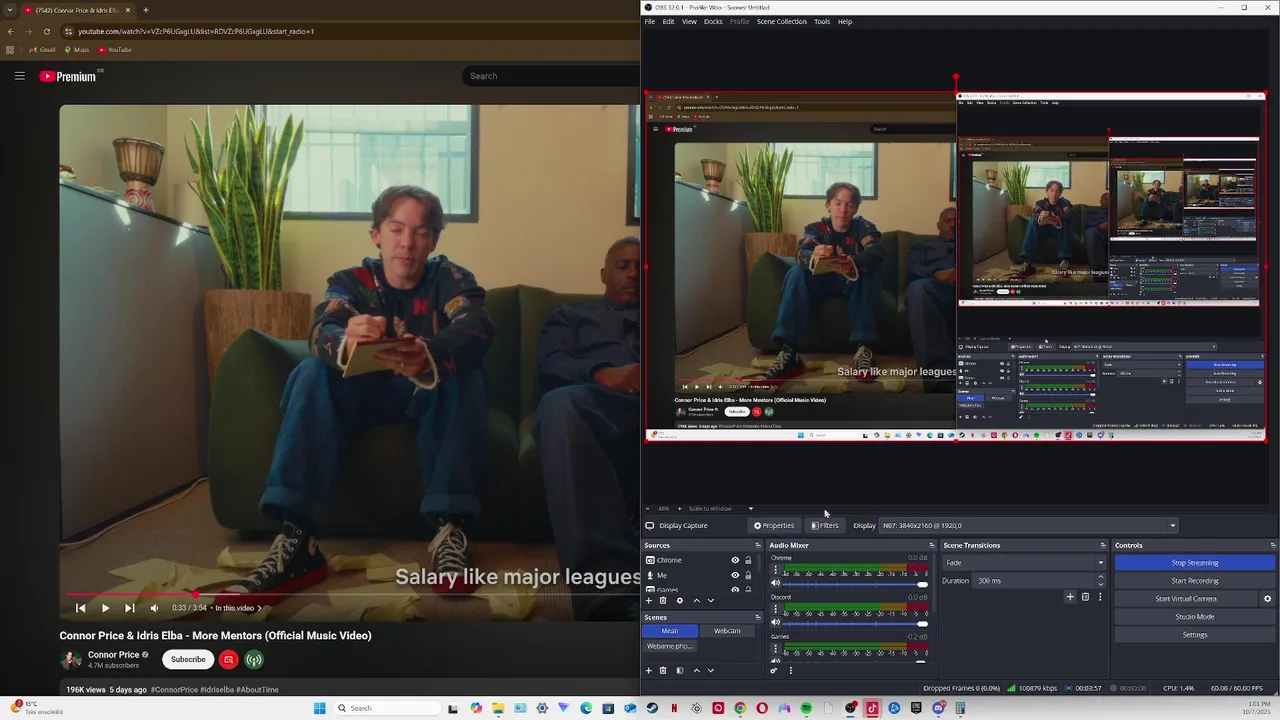Image resolution: width=1280 pixels, height=720 pixels.
Task: Toggle visibility of Chrome source
Action: pyautogui.click(x=735, y=560)
